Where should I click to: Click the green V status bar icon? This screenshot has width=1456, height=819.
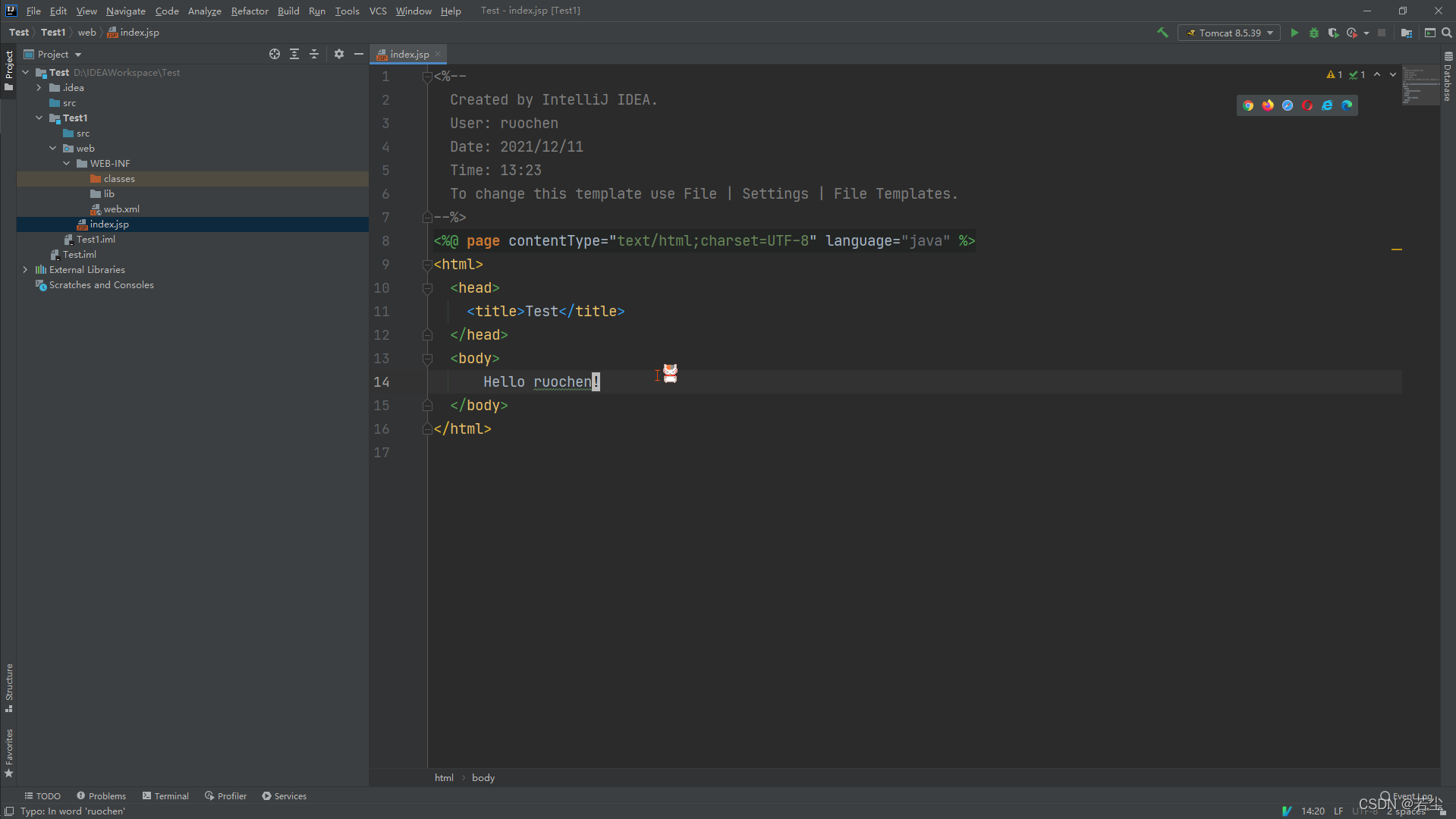1287,811
